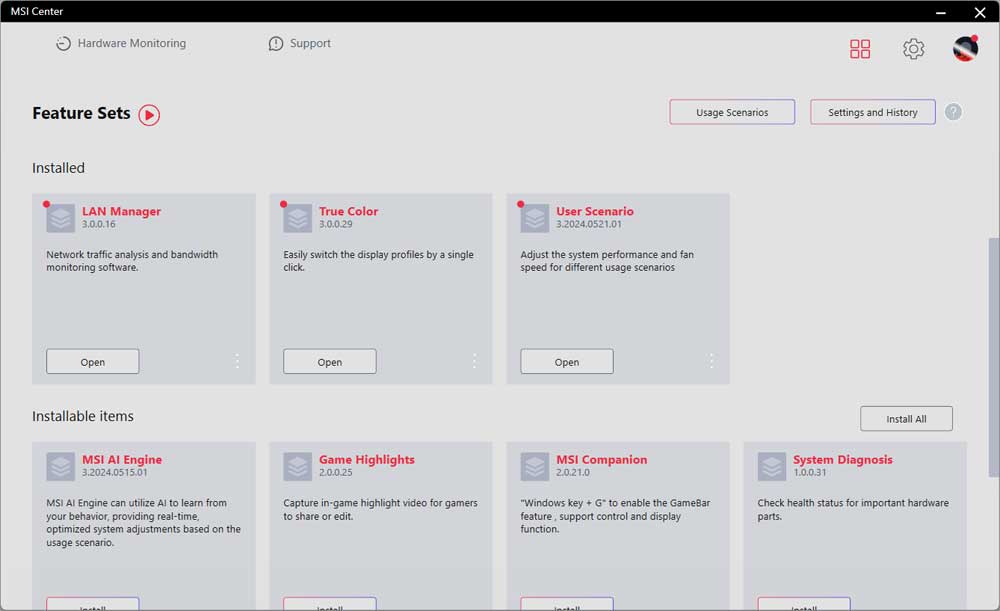Click the Usage Scenarios button

click(732, 112)
